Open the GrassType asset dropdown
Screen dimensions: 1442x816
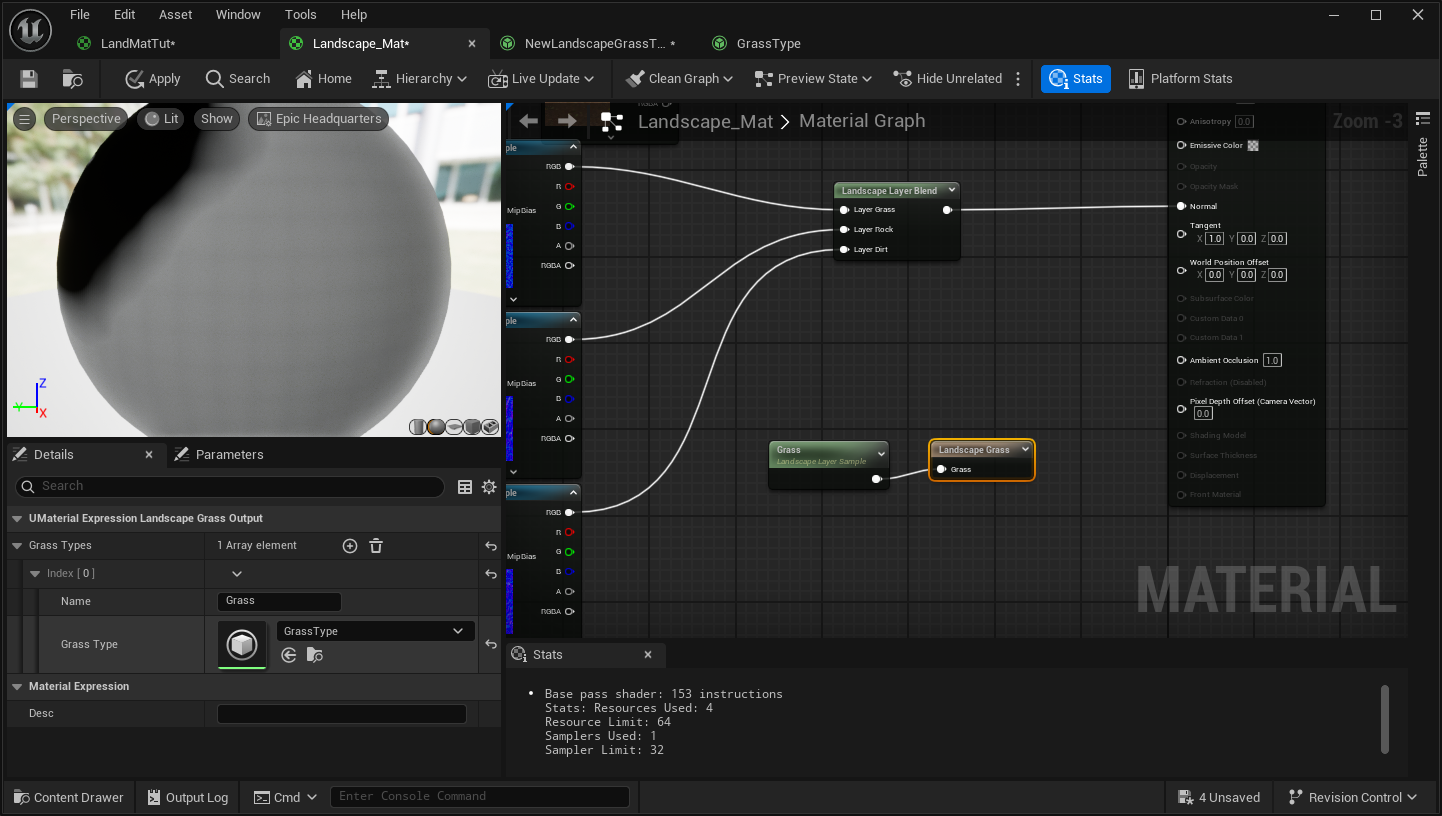pyautogui.click(x=375, y=632)
